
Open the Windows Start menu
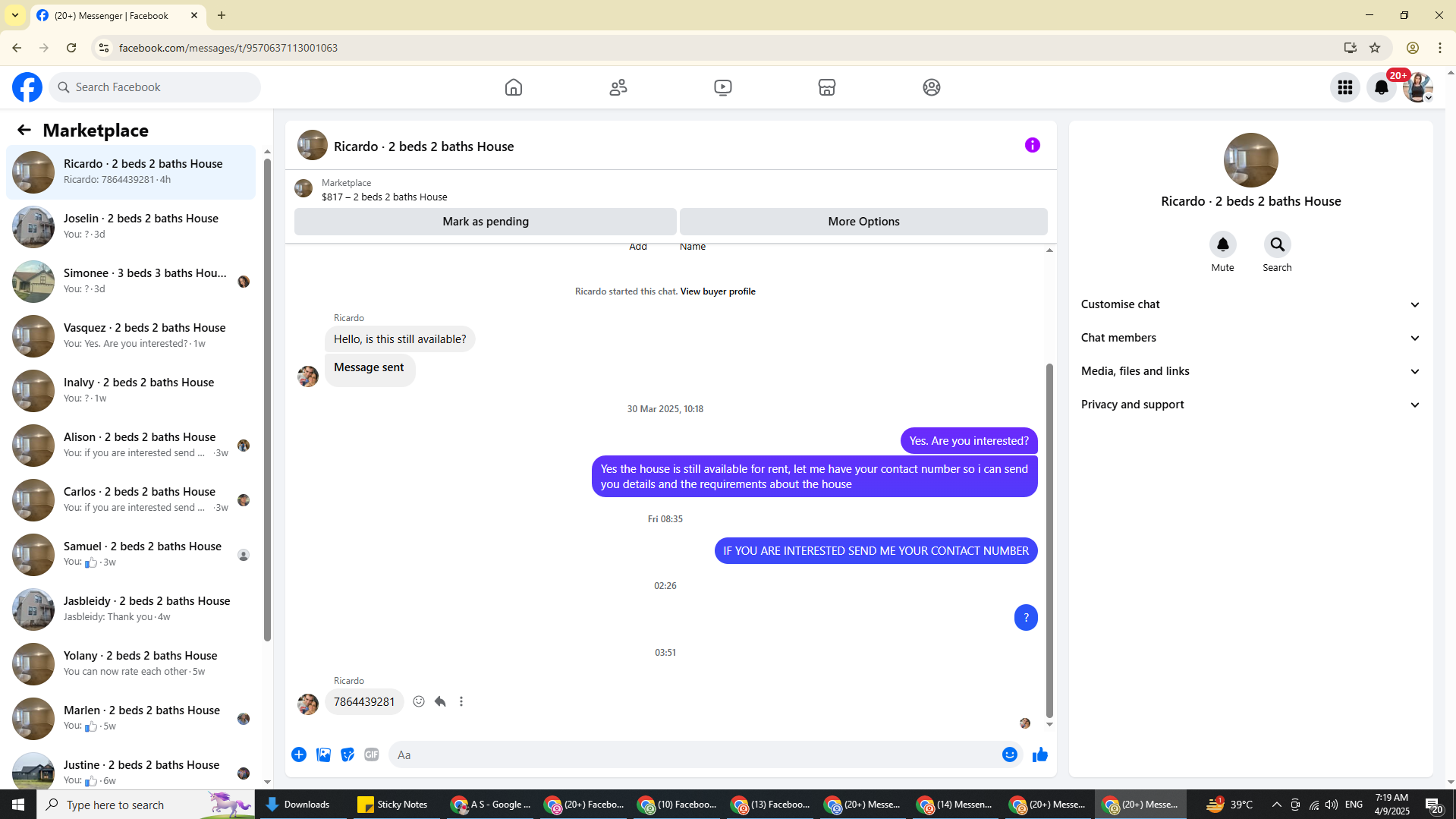[18, 805]
